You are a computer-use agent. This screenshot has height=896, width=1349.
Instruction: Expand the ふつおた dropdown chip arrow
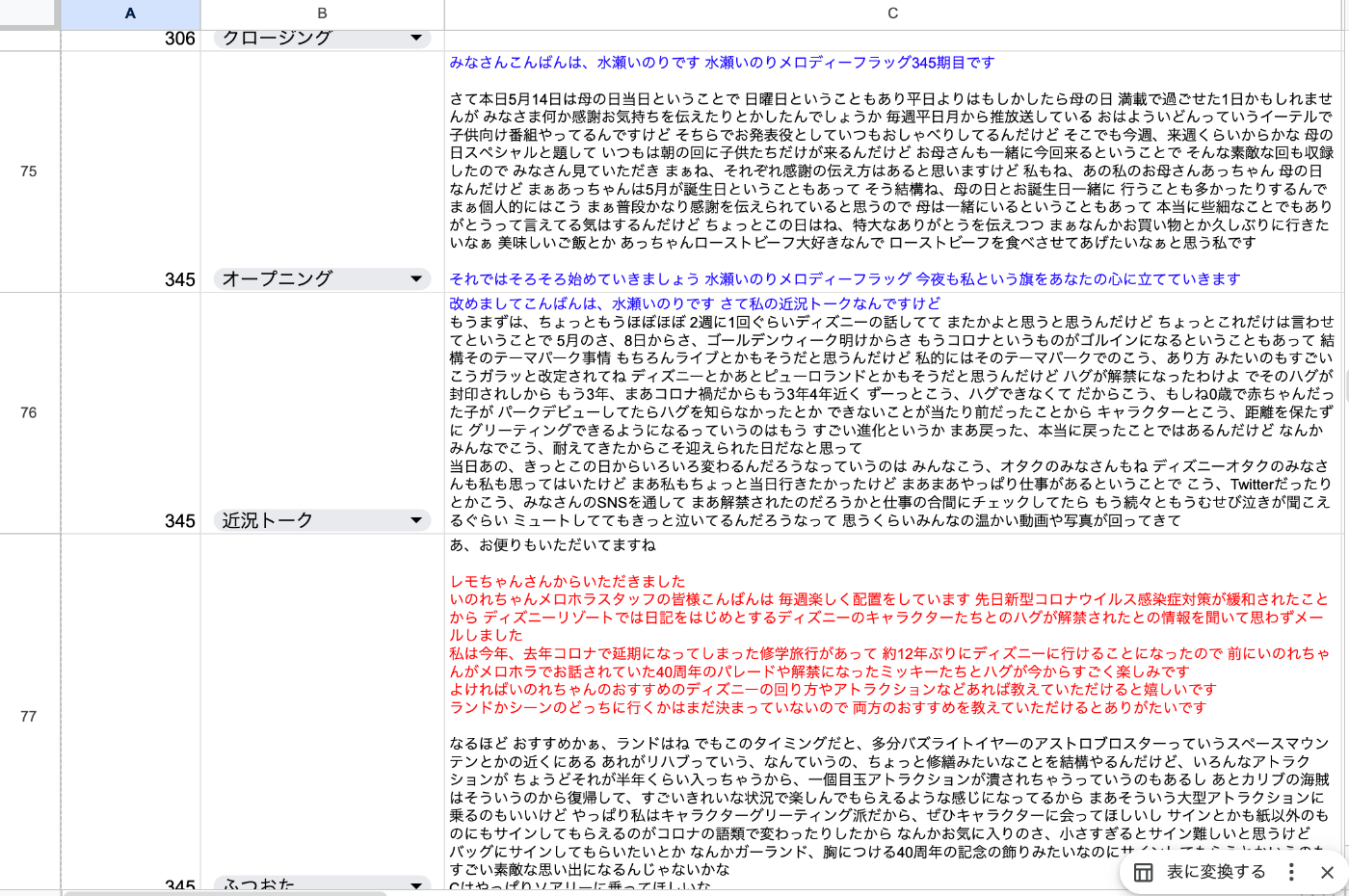pyautogui.click(x=416, y=883)
